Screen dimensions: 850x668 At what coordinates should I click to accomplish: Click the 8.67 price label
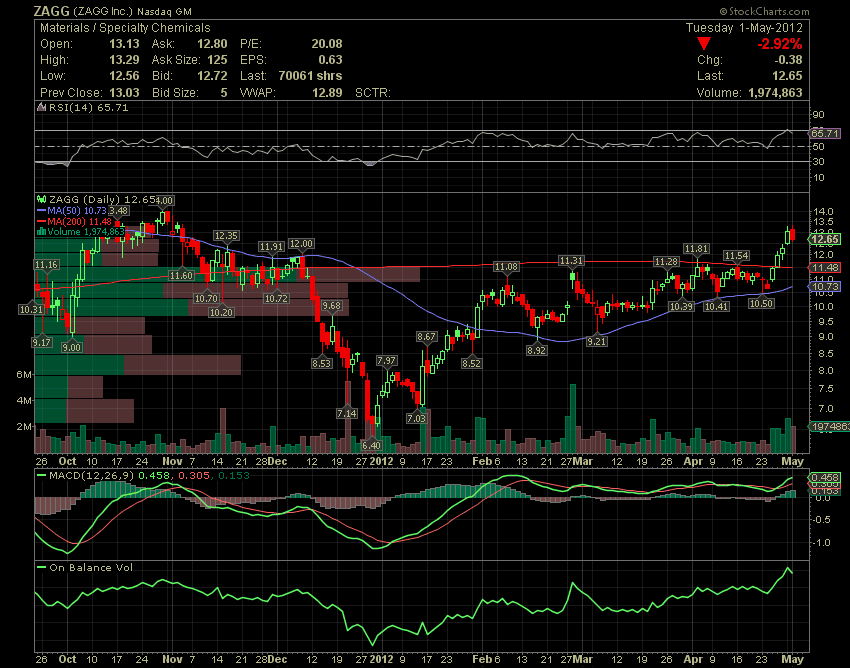click(x=426, y=337)
